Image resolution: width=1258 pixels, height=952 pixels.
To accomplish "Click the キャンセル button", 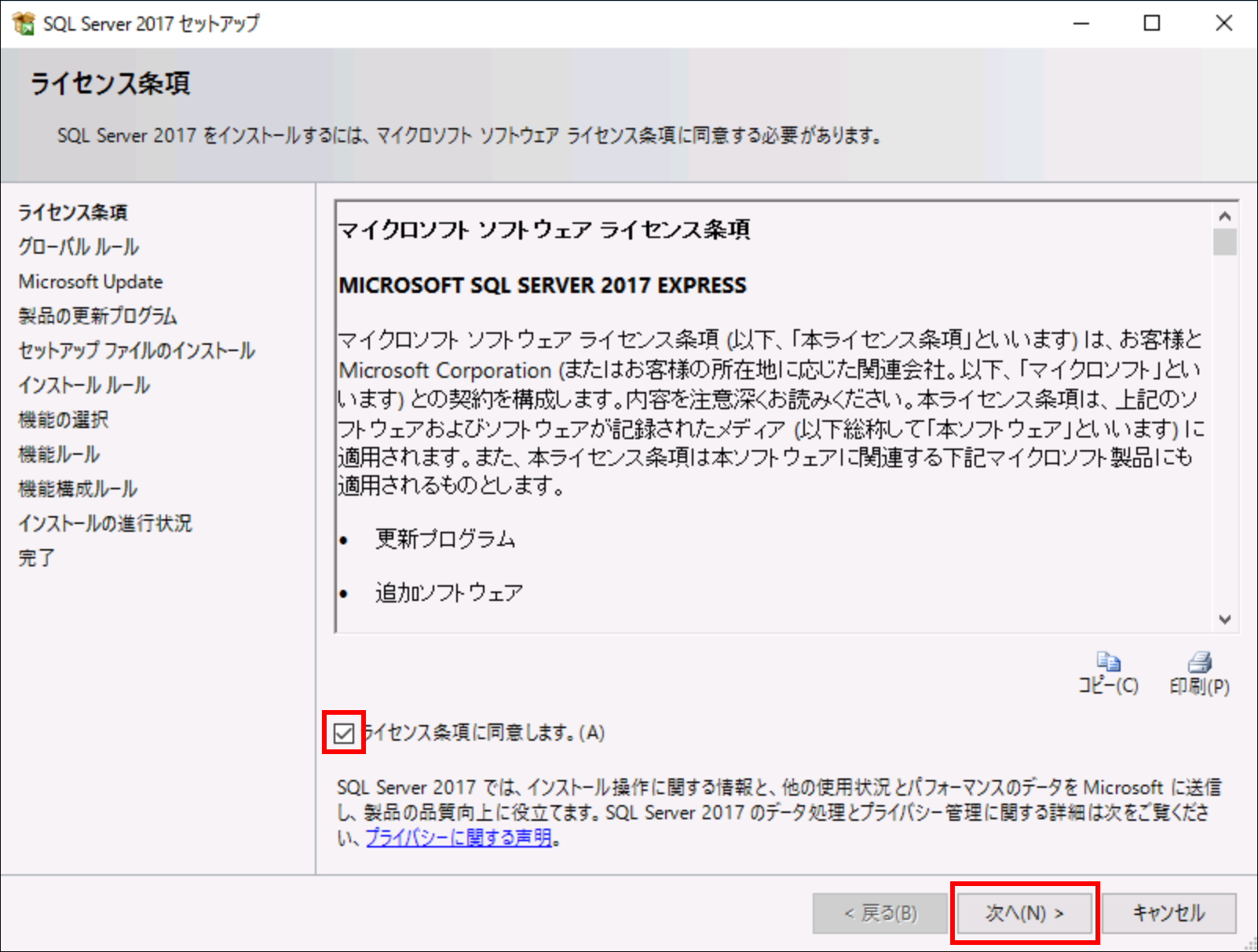I will pyautogui.click(x=1168, y=913).
